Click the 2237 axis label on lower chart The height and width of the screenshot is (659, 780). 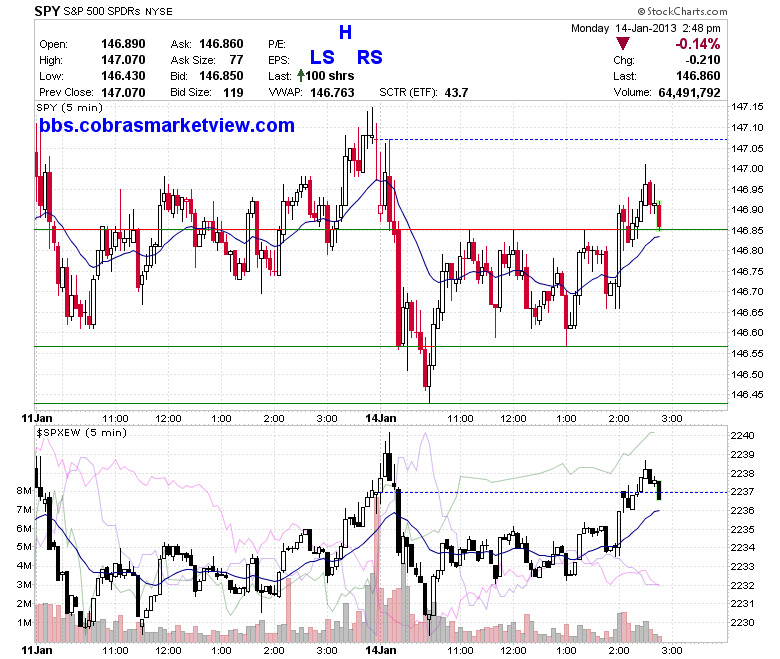[742, 491]
